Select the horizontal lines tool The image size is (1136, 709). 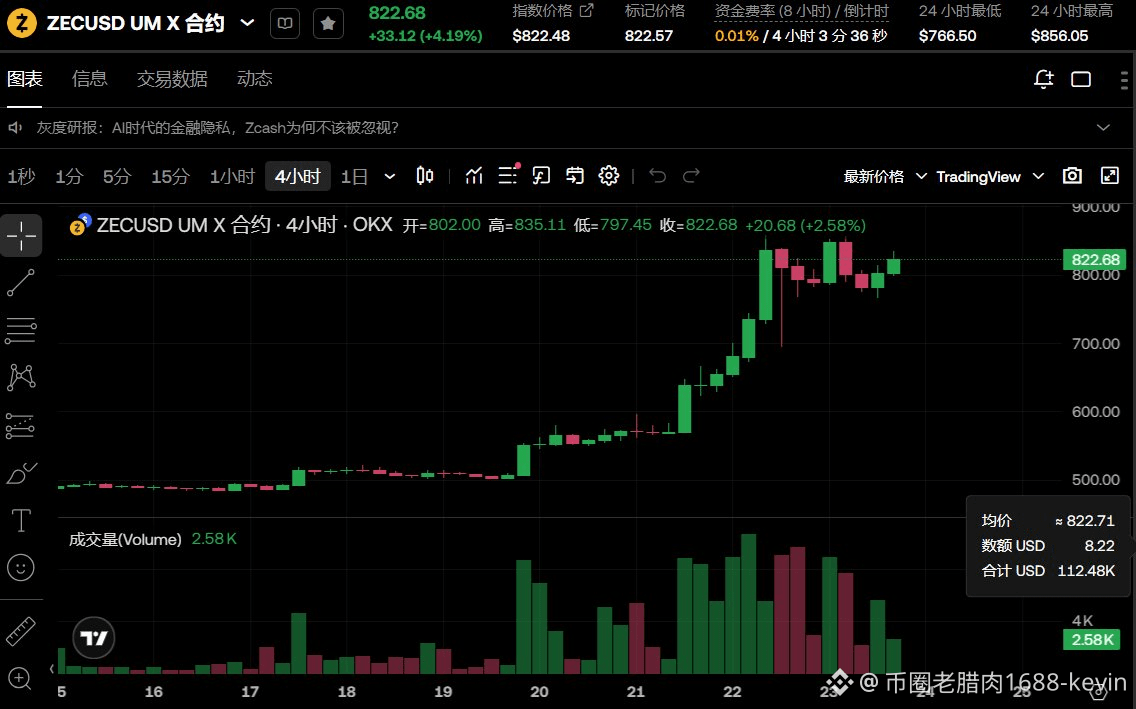21,330
